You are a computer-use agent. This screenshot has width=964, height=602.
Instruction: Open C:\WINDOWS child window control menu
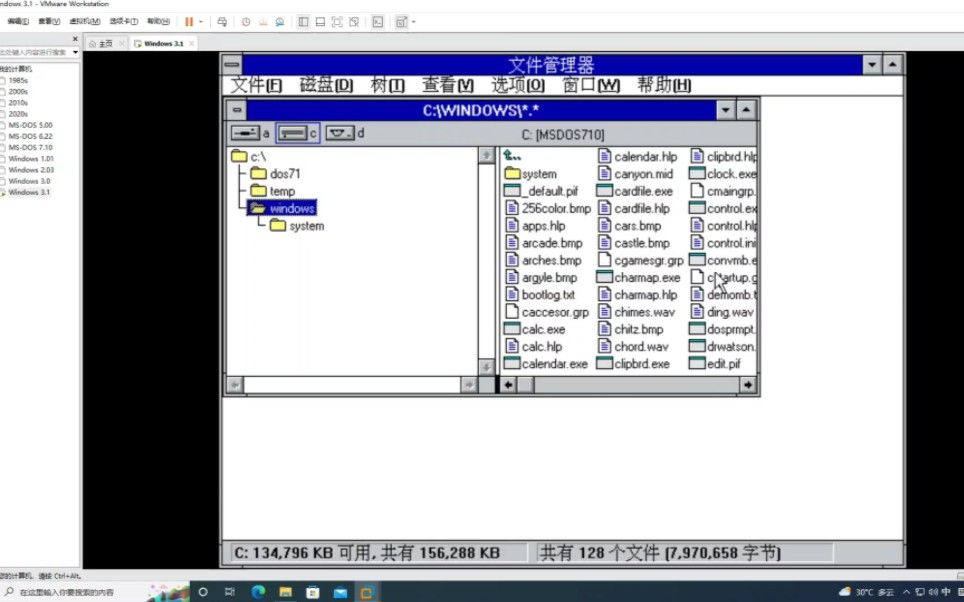(x=237, y=110)
